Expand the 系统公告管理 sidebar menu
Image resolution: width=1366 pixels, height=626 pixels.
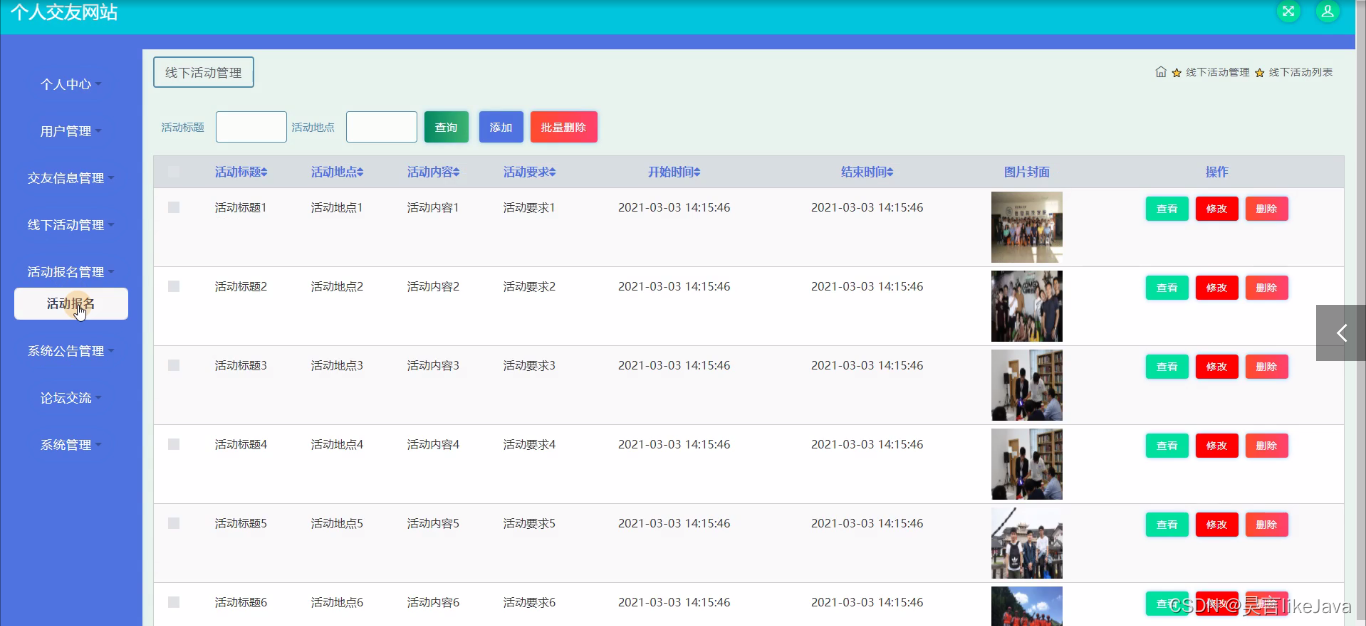click(71, 351)
